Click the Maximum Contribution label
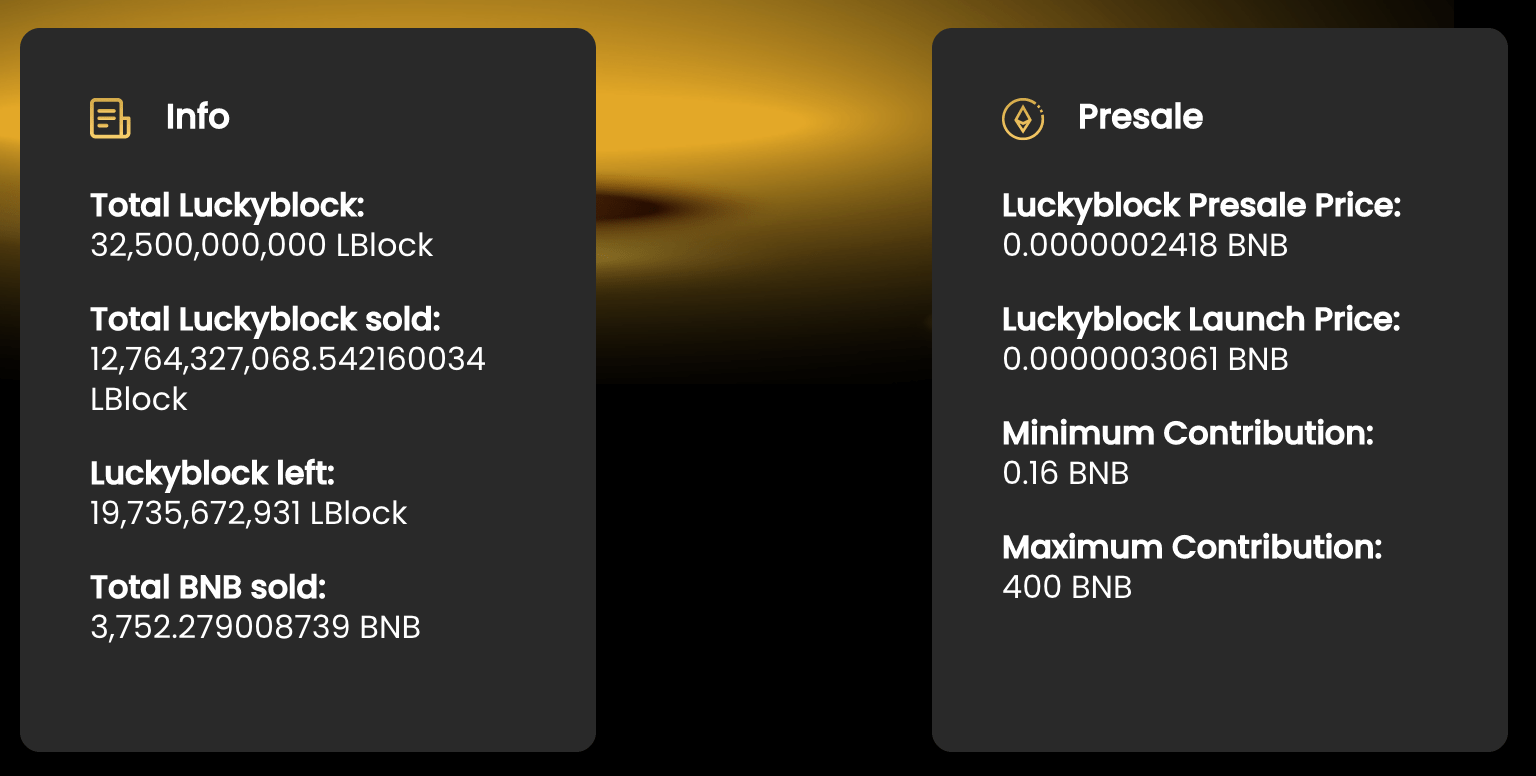The width and height of the screenshot is (1536, 776). pos(1192,548)
